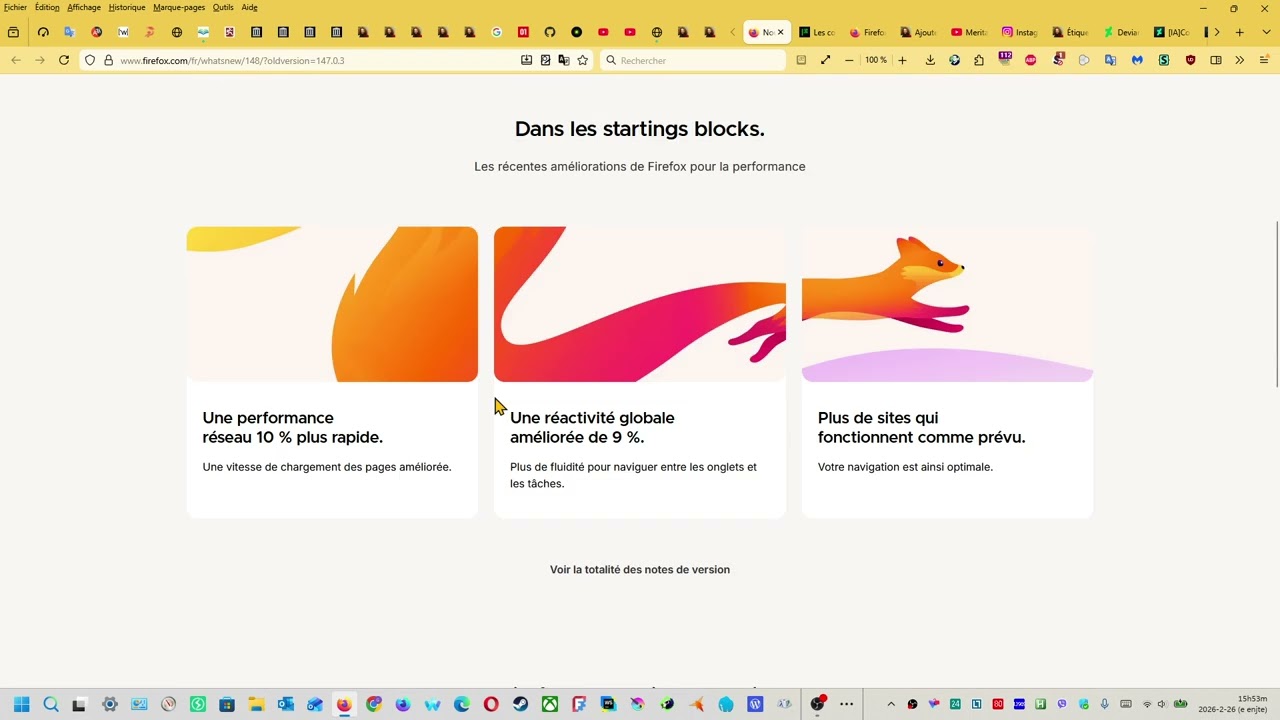Click the heading Une réactivité globale améliorée de 9 %.

pyautogui.click(x=592, y=427)
